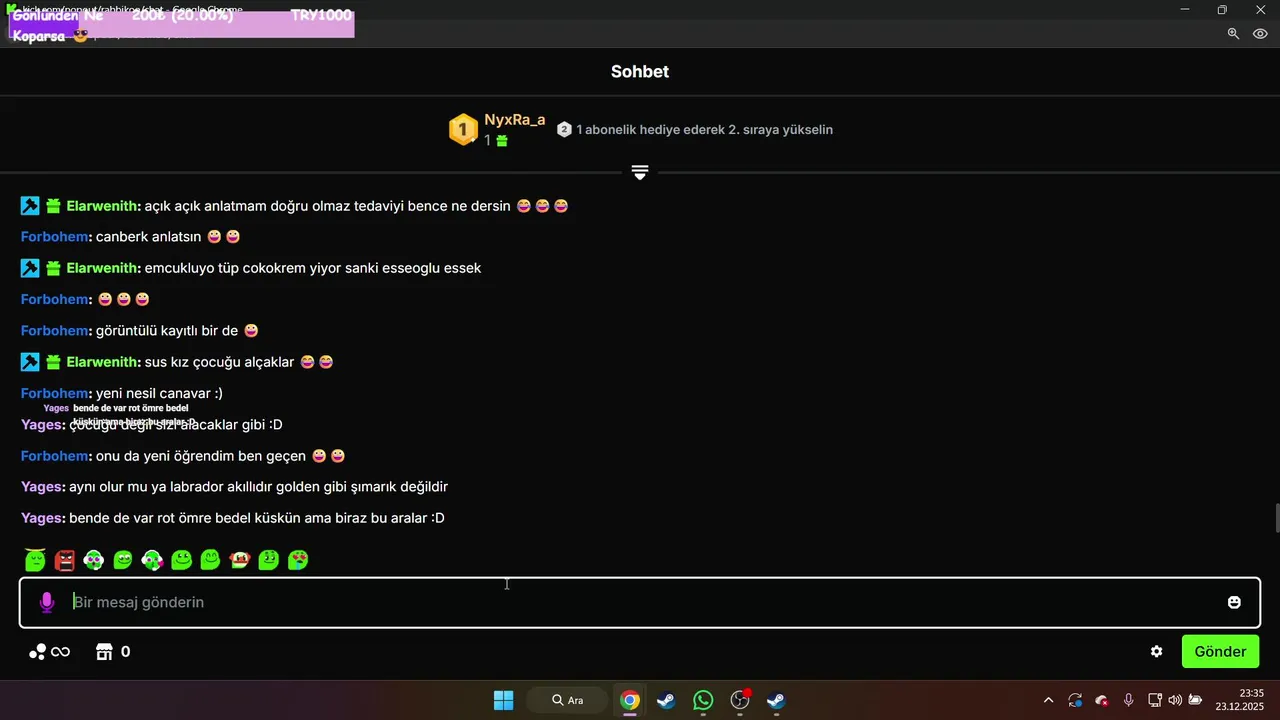Open the clock showing 23:35

click(1241, 699)
